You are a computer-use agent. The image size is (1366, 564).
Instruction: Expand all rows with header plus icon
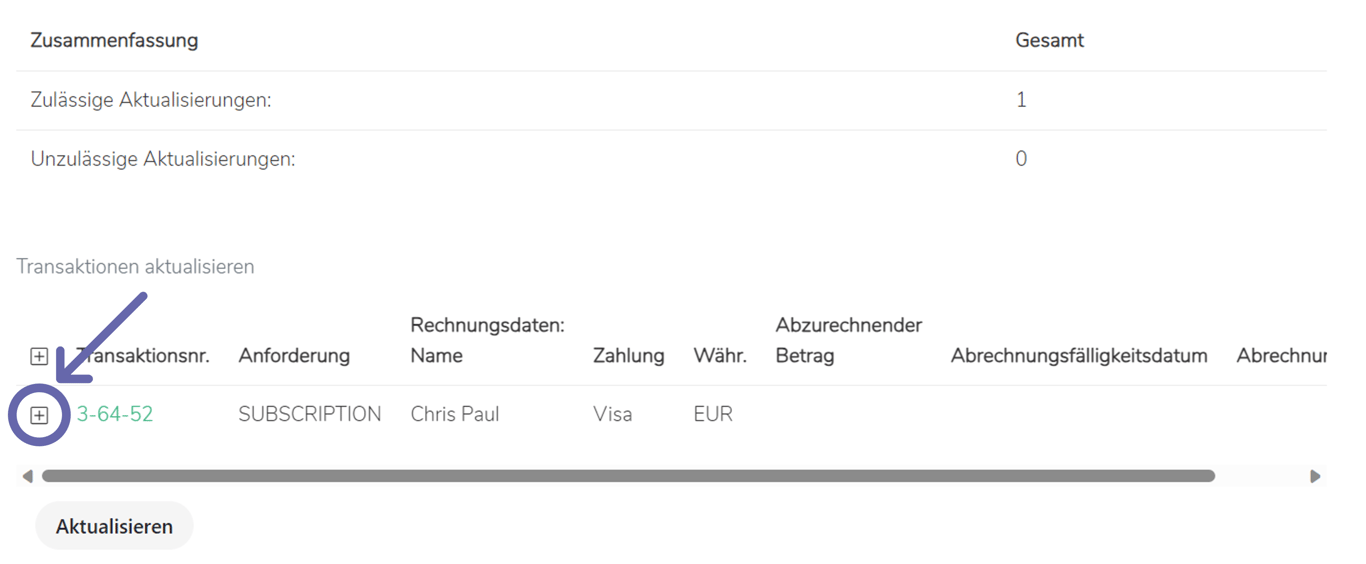click(39, 356)
